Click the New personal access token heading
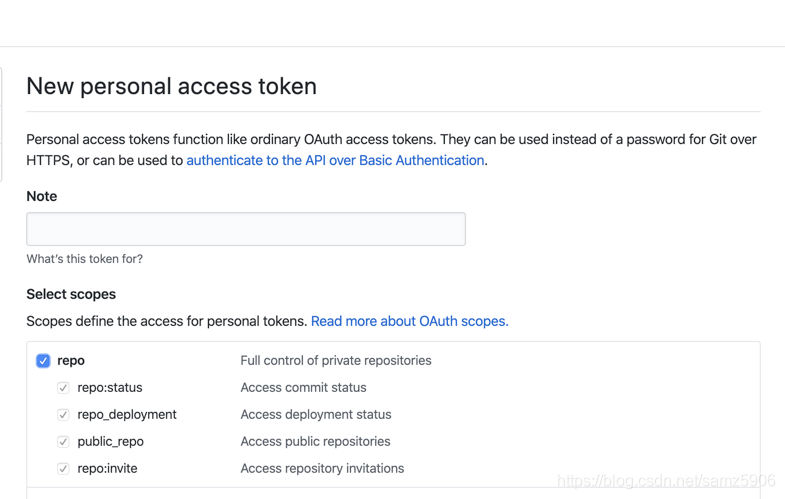Image resolution: width=785 pixels, height=499 pixels. [171, 86]
